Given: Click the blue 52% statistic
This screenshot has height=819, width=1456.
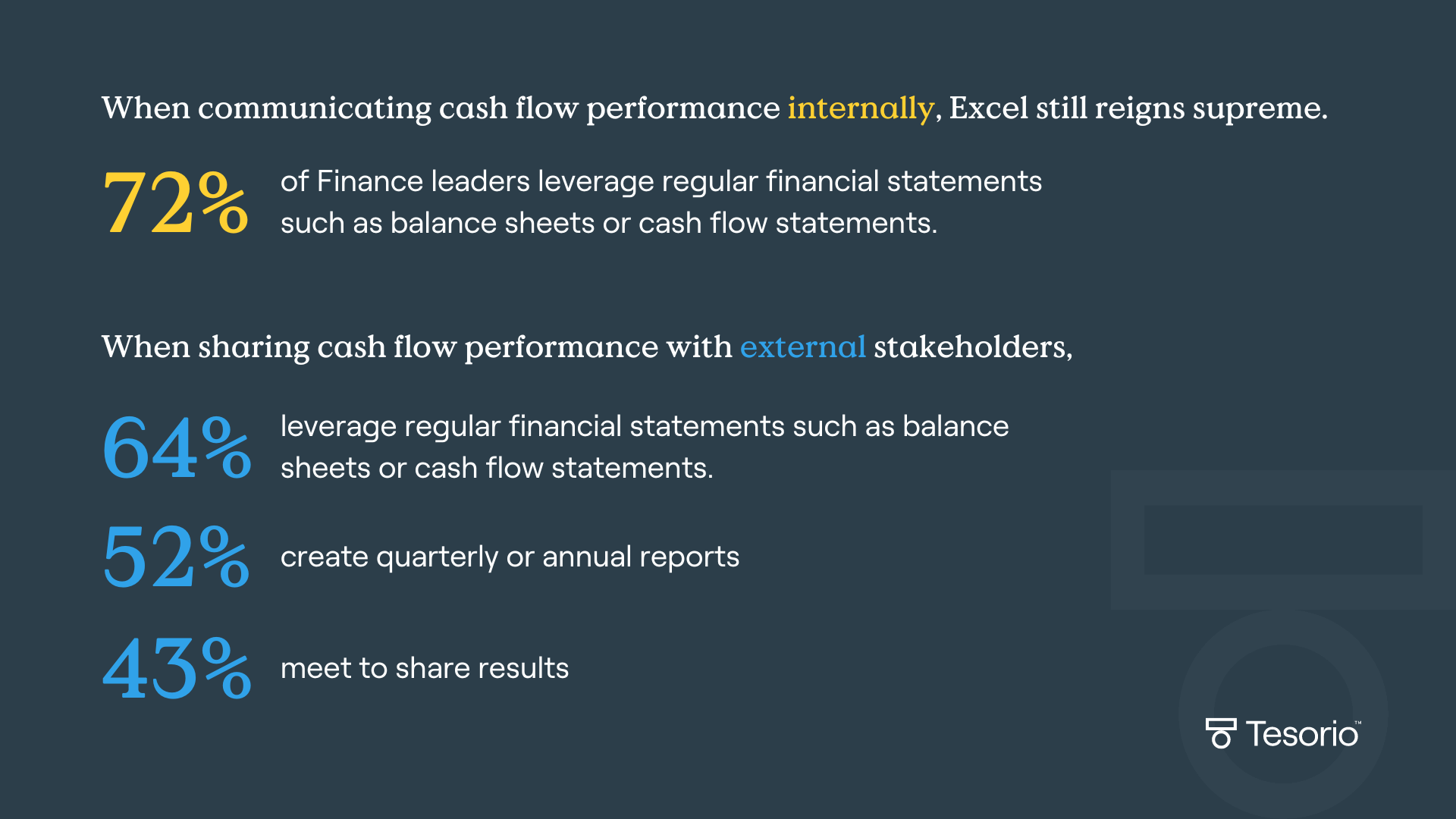Looking at the screenshot, I should (176, 557).
